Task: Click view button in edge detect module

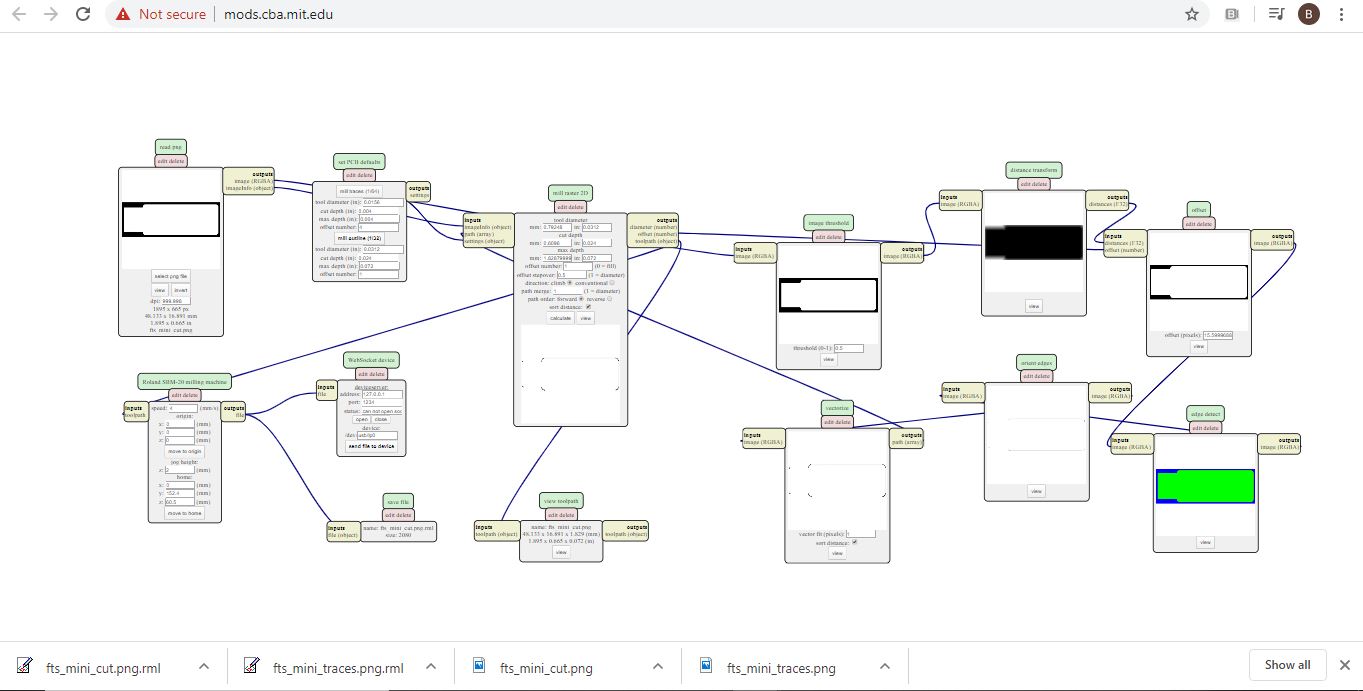Action: (x=1206, y=542)
